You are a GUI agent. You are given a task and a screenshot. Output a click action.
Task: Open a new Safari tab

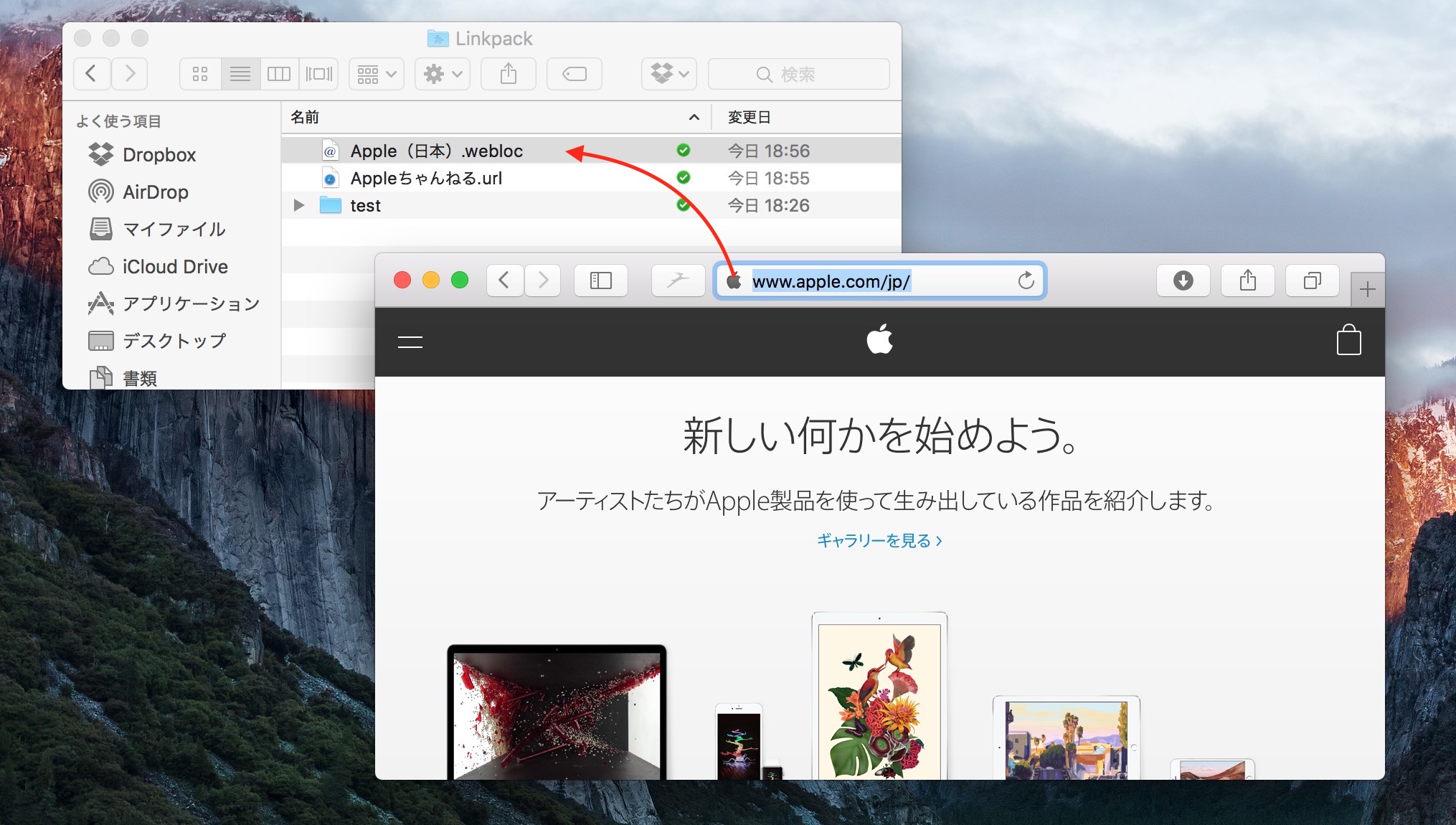1367,290
